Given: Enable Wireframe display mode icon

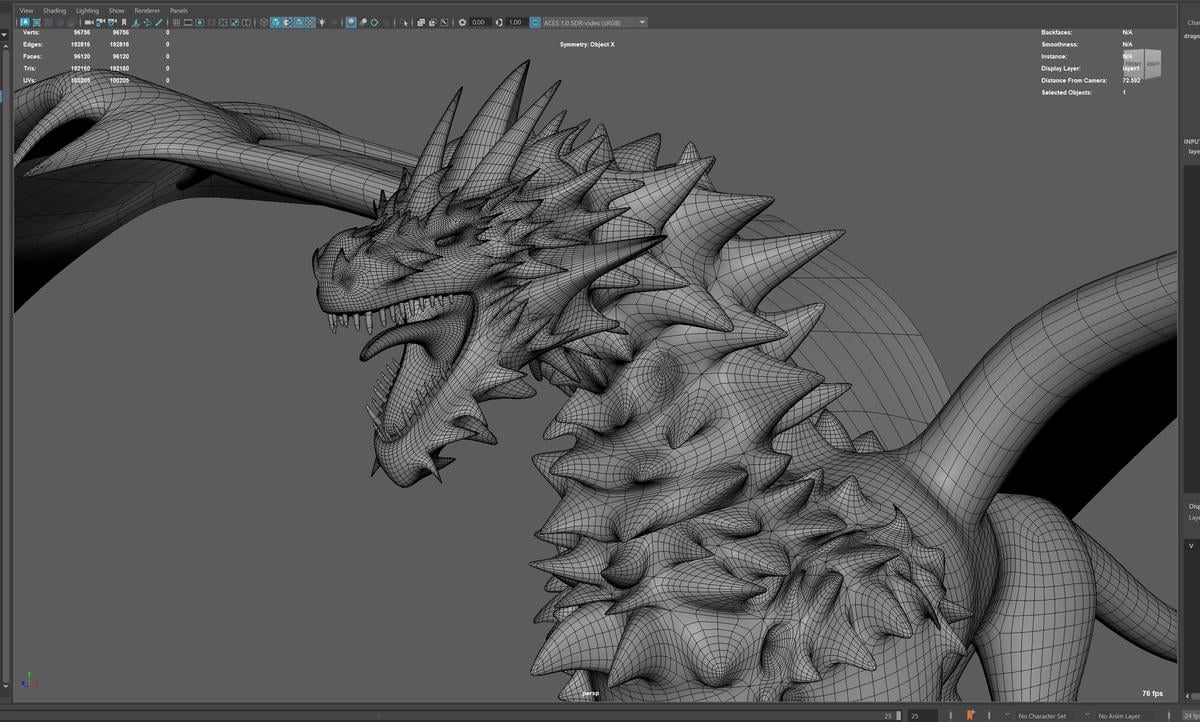Looking at the screenshot, I should pyautogui.click(x=264, y=22).
